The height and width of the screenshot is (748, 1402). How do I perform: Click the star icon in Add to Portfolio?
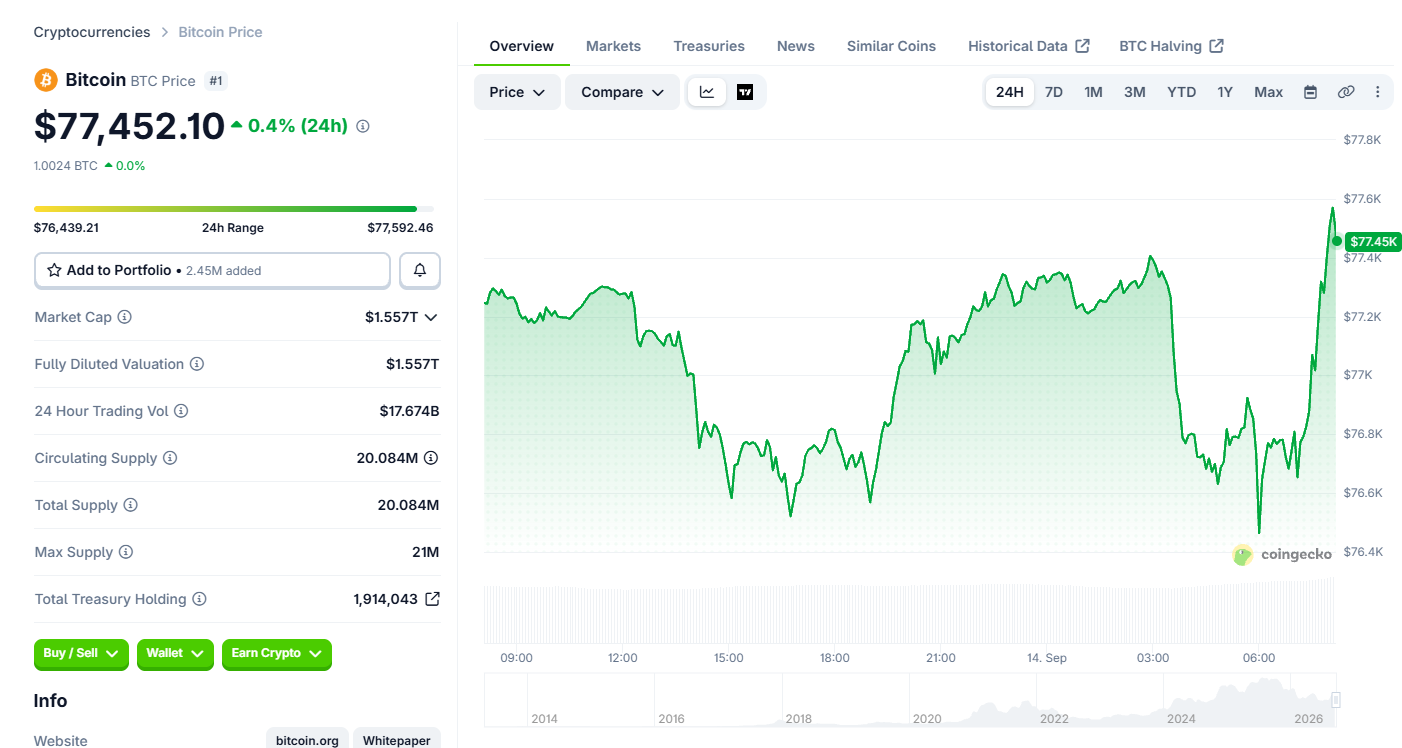pyautogui.click(x=55, y=270)
